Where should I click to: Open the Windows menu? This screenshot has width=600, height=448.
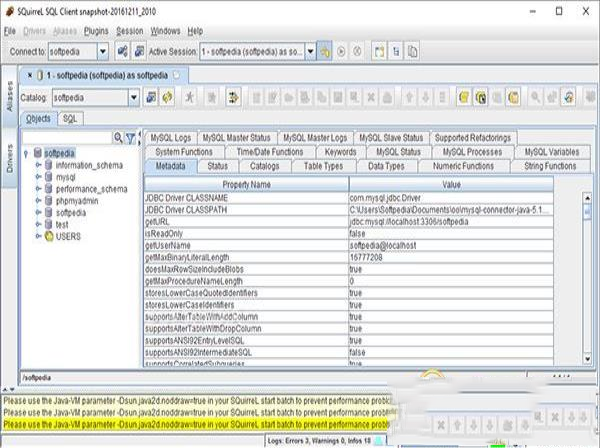pyautogui.click(x=165, y=31)
